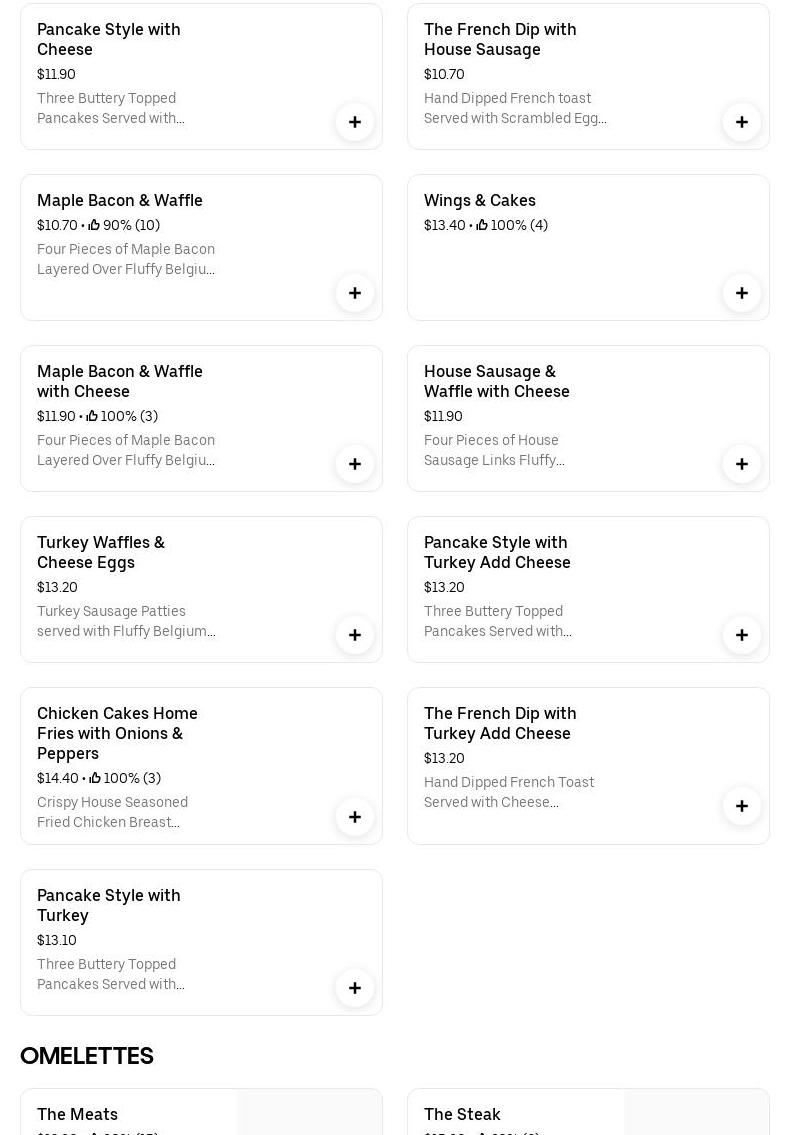Image resolution: width=804 pixels, height=1135 pixels.
Task: Open Chicken Cakes Home Fries description text
Action: point(112,812)
